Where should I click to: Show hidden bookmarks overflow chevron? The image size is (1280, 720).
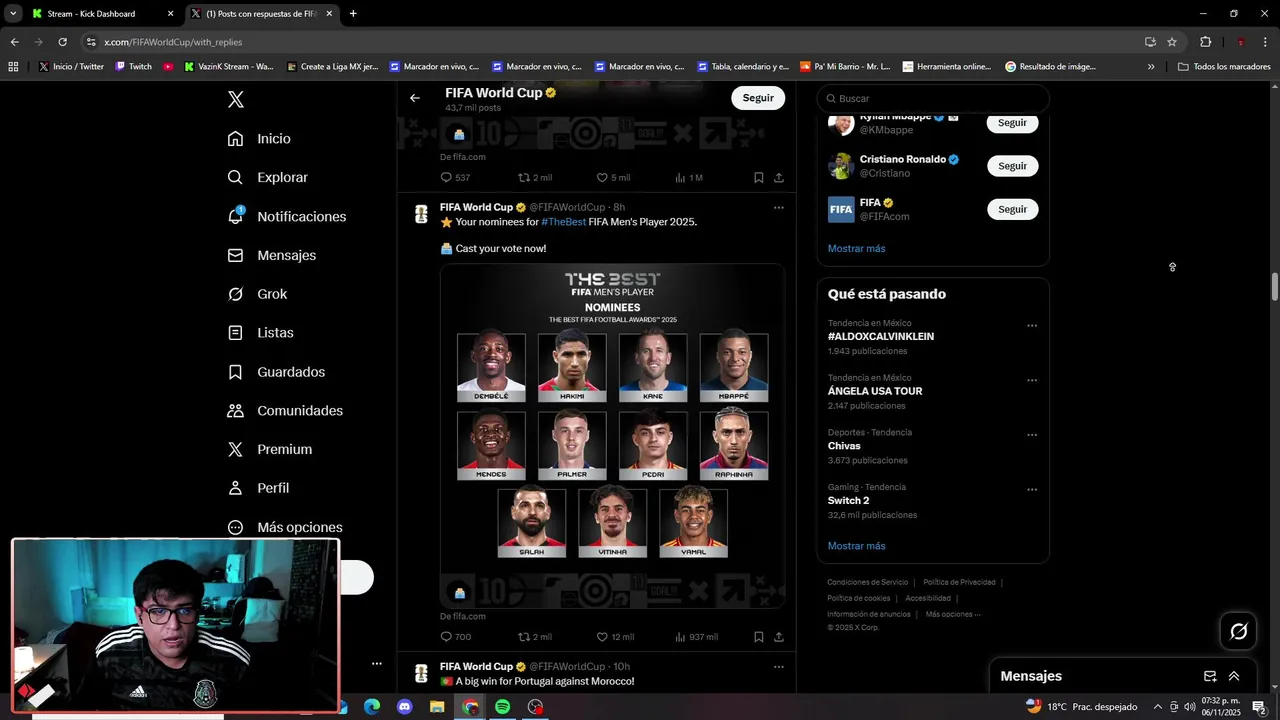point(1151,67)
